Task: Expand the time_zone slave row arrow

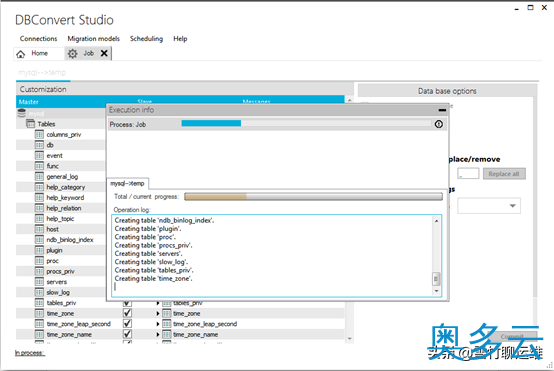Action: pyautogui.click(x=158, y=313)
